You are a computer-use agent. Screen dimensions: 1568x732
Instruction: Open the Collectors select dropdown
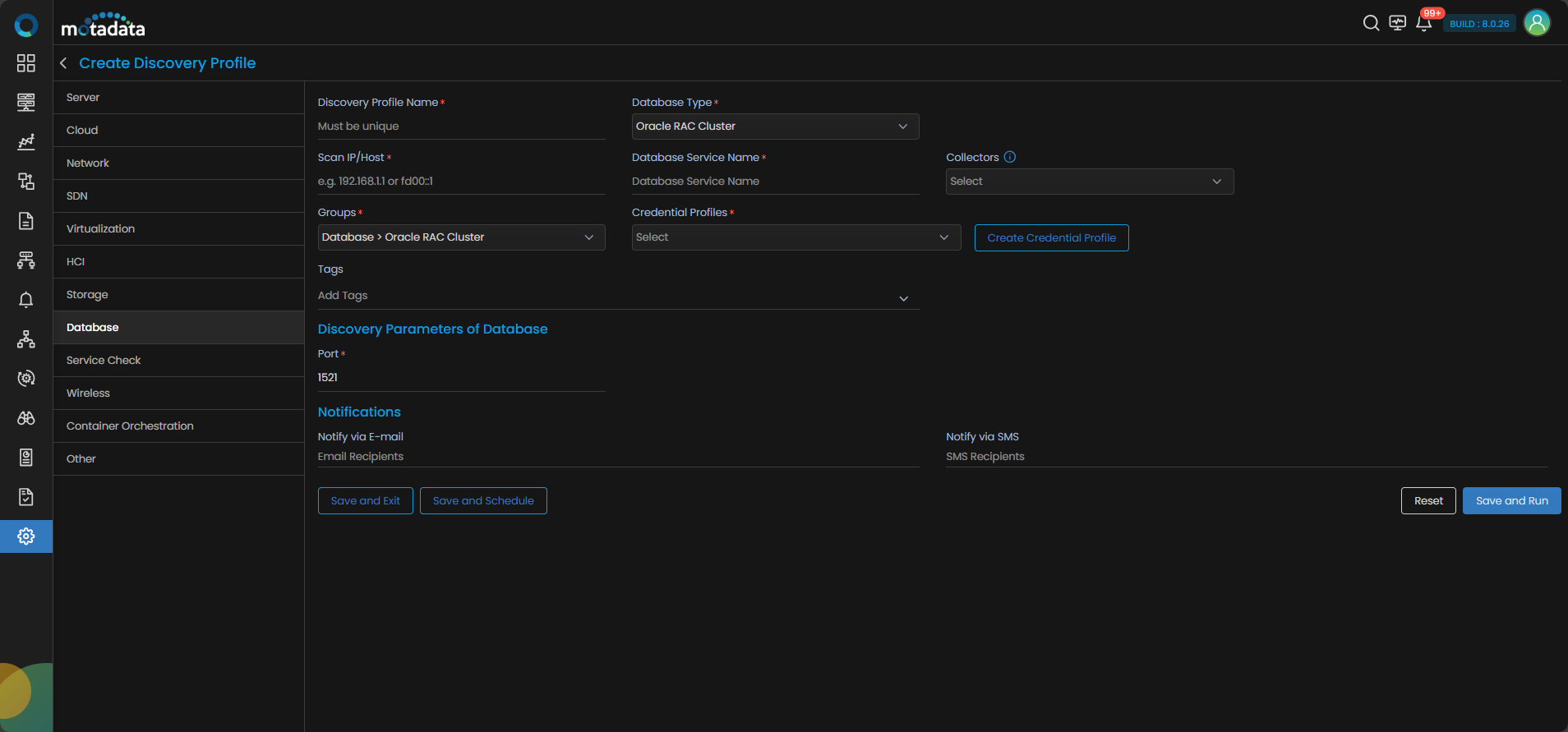(1089, 182)
